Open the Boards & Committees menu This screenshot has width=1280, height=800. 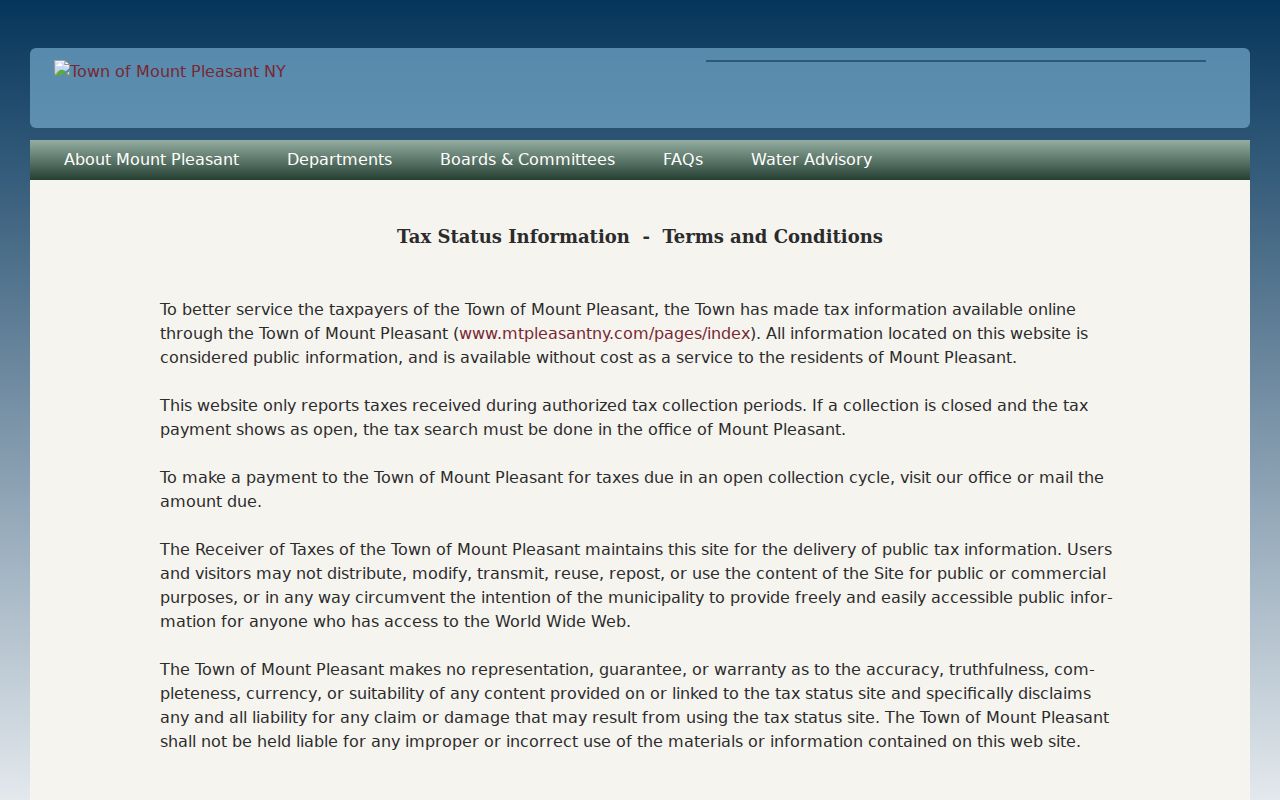click(527, 160)
